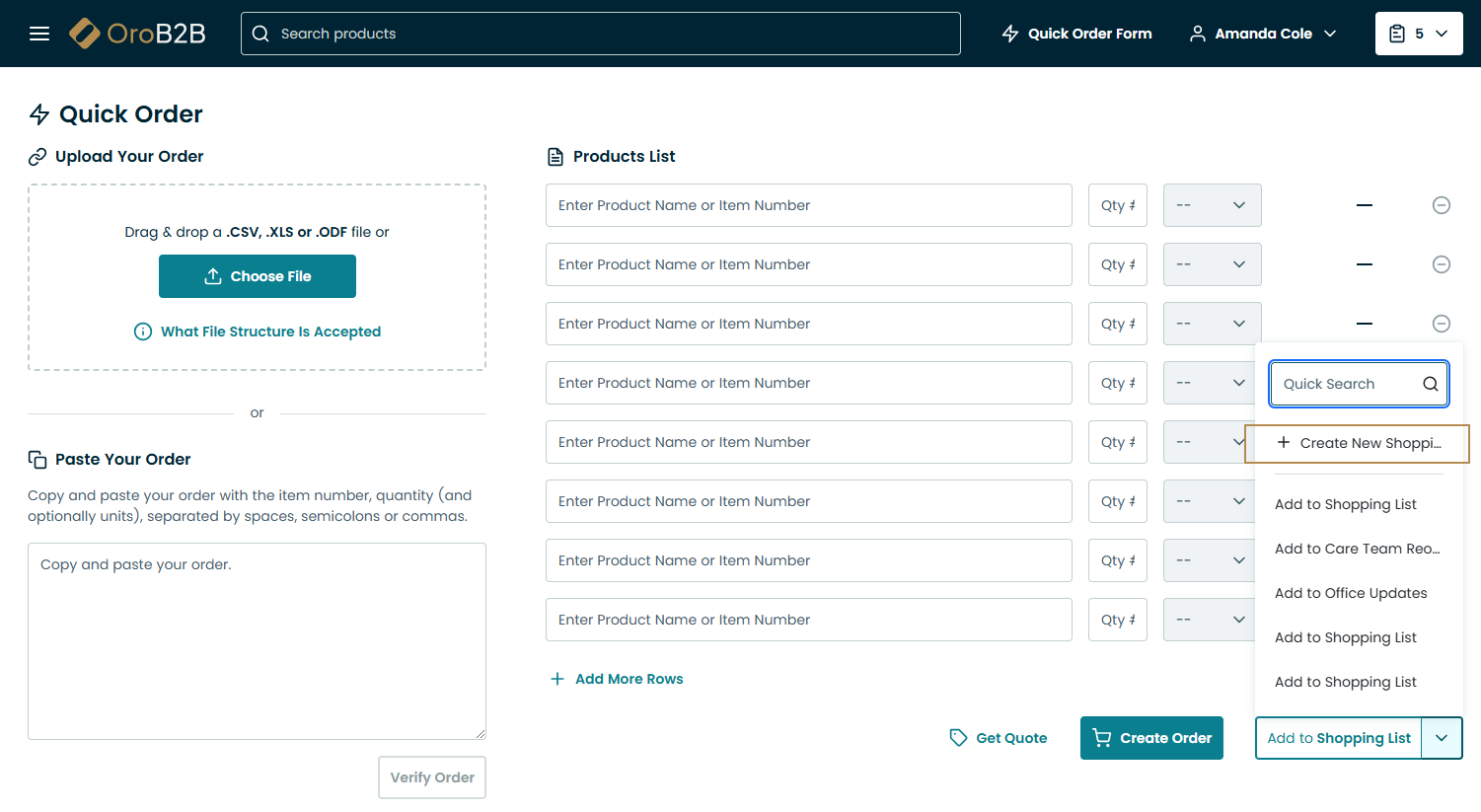Expand the Amanda Cole account menu

1263,34
